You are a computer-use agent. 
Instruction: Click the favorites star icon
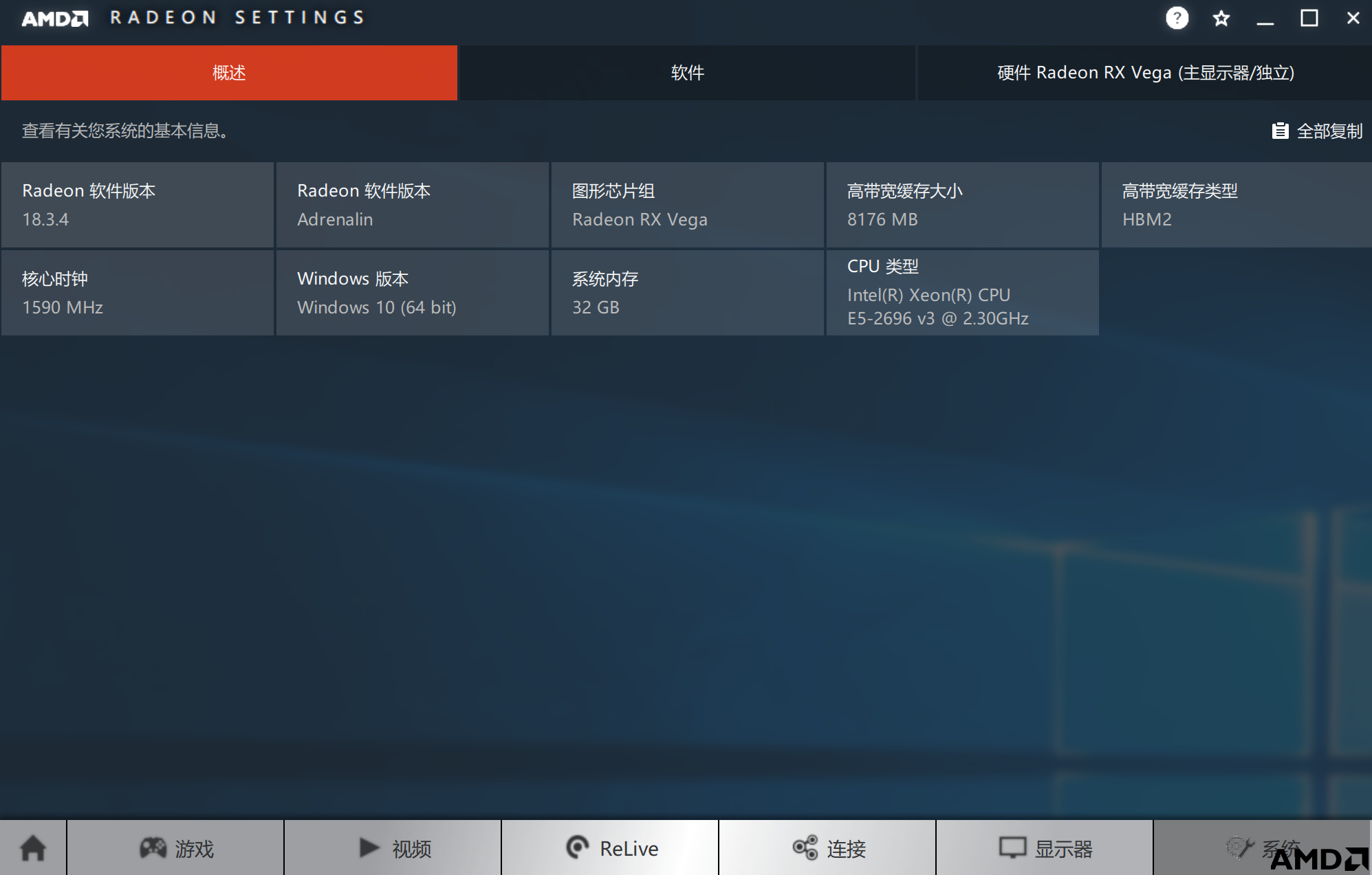[x=1221, y=19]
